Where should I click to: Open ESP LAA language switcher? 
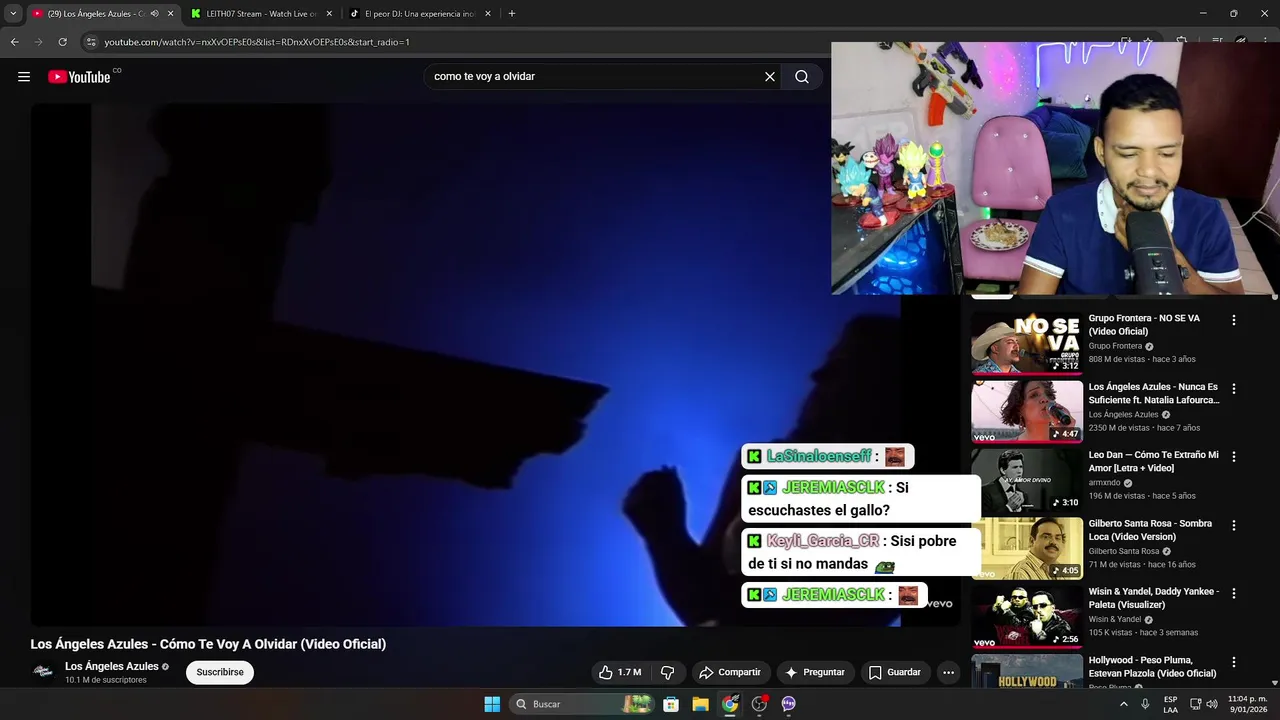point(1170,704)
